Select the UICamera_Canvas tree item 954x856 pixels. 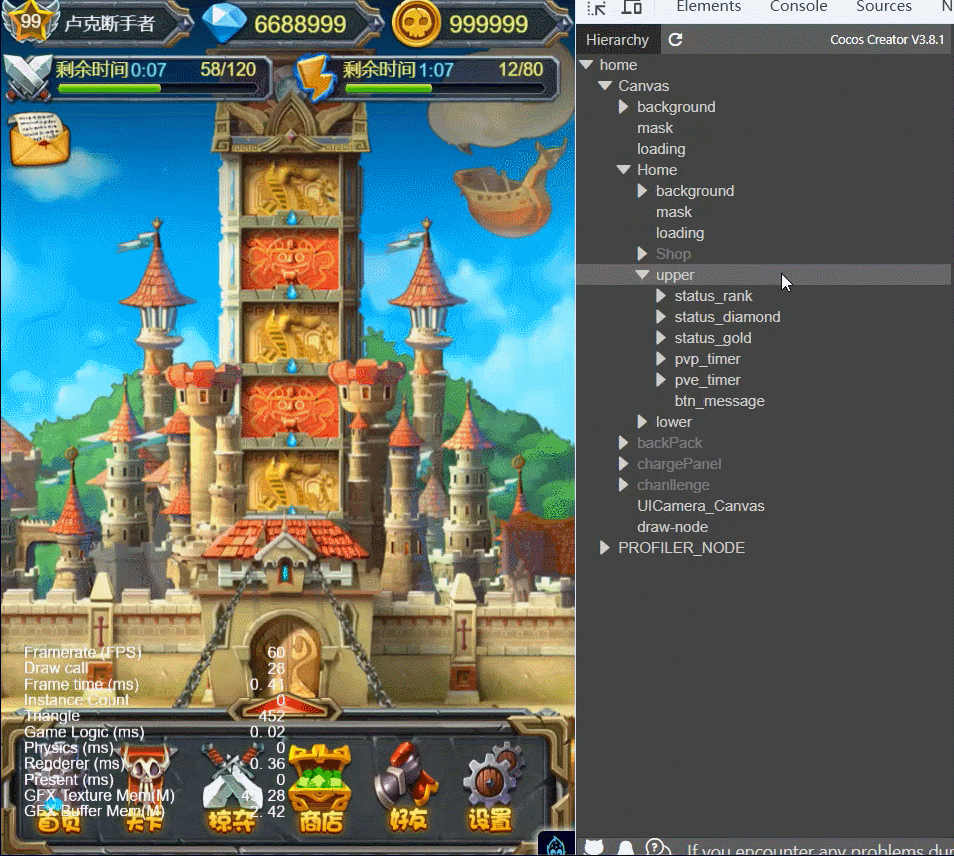coord(700,506)
